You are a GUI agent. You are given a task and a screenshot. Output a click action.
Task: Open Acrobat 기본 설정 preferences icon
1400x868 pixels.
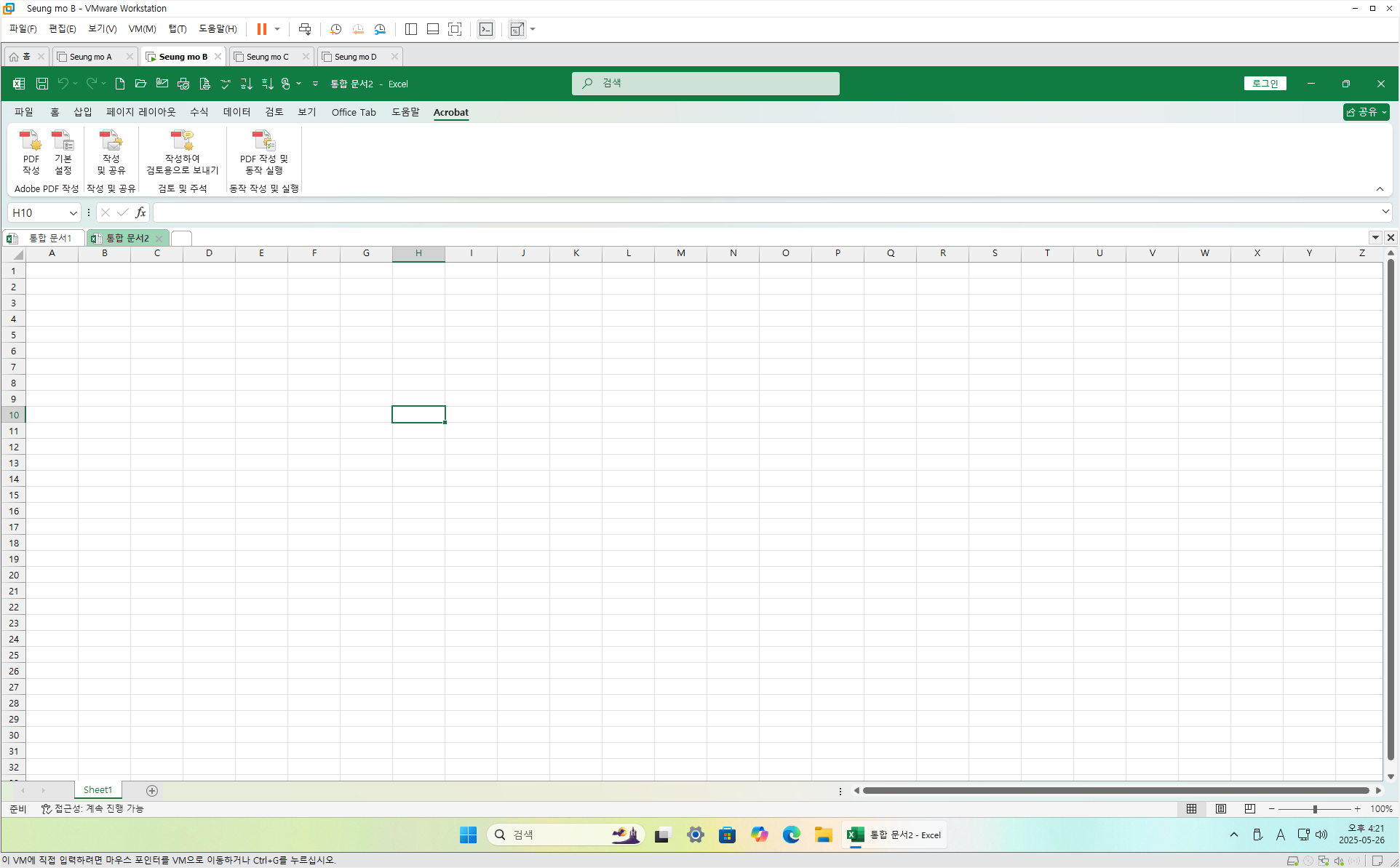(x=63, y=151)
